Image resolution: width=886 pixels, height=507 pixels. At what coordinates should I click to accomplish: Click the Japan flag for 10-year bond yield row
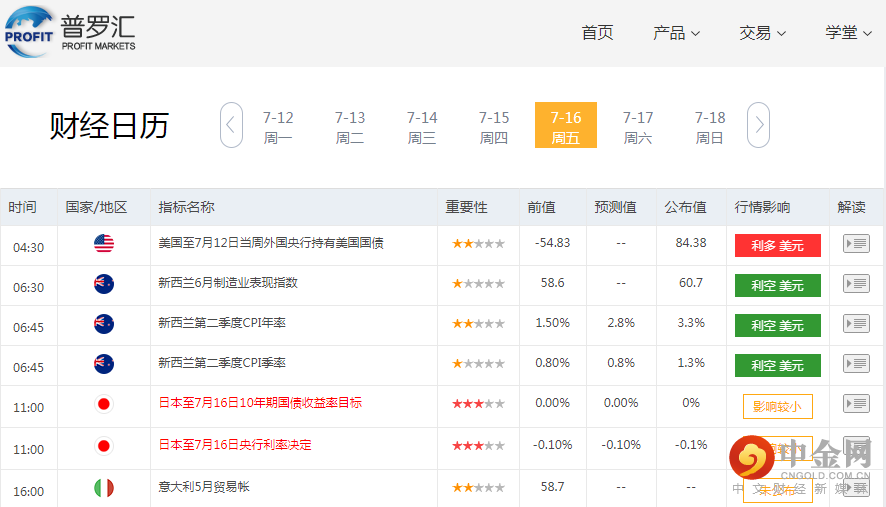pyautogui.click(x=104, y=404)
